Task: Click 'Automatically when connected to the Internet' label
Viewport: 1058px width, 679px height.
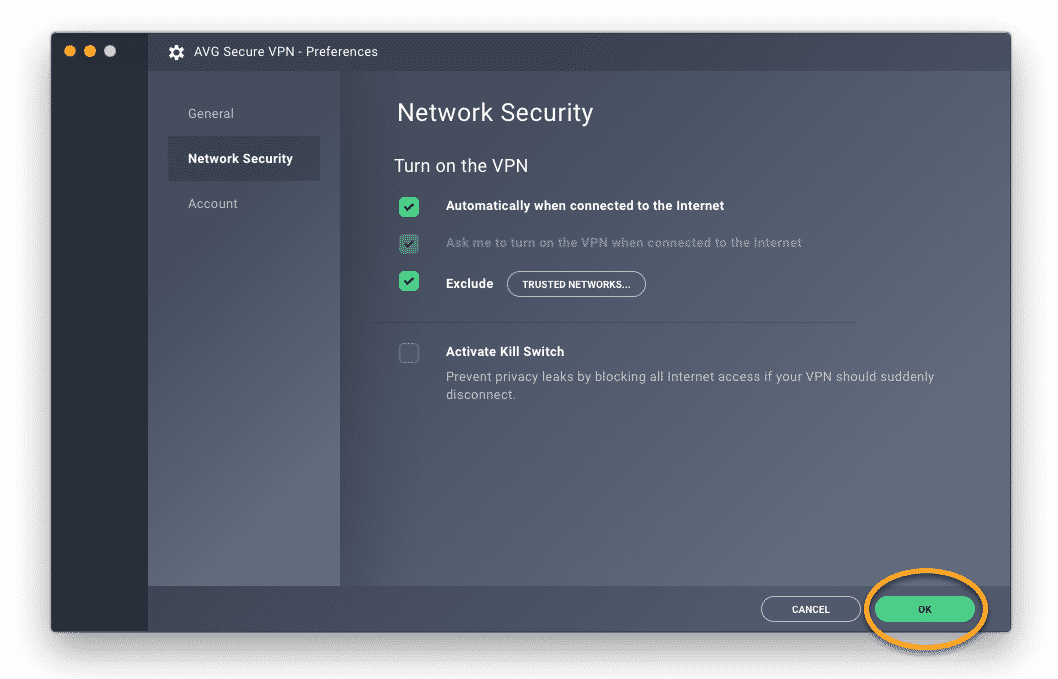Action: point(585,206)
